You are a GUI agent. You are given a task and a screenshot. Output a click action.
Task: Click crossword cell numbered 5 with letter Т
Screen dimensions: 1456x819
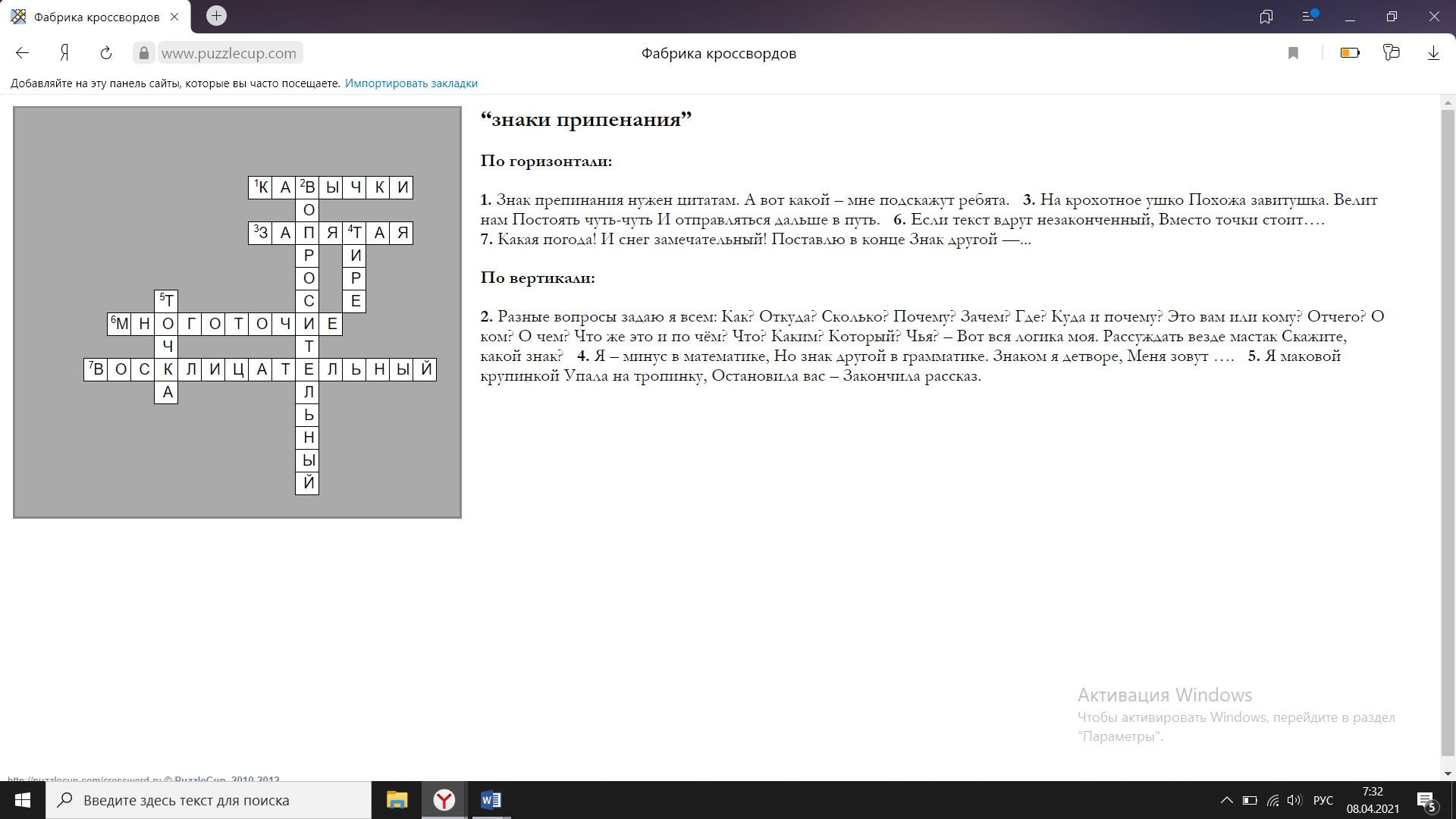pyautogui.click(x=167, y=301)
